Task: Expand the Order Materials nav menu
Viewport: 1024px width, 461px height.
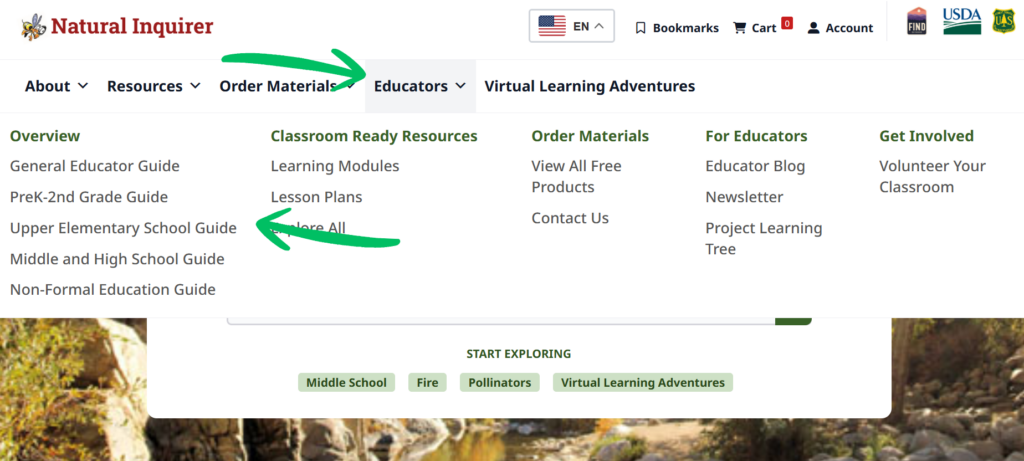Action: tap(287, 86)
